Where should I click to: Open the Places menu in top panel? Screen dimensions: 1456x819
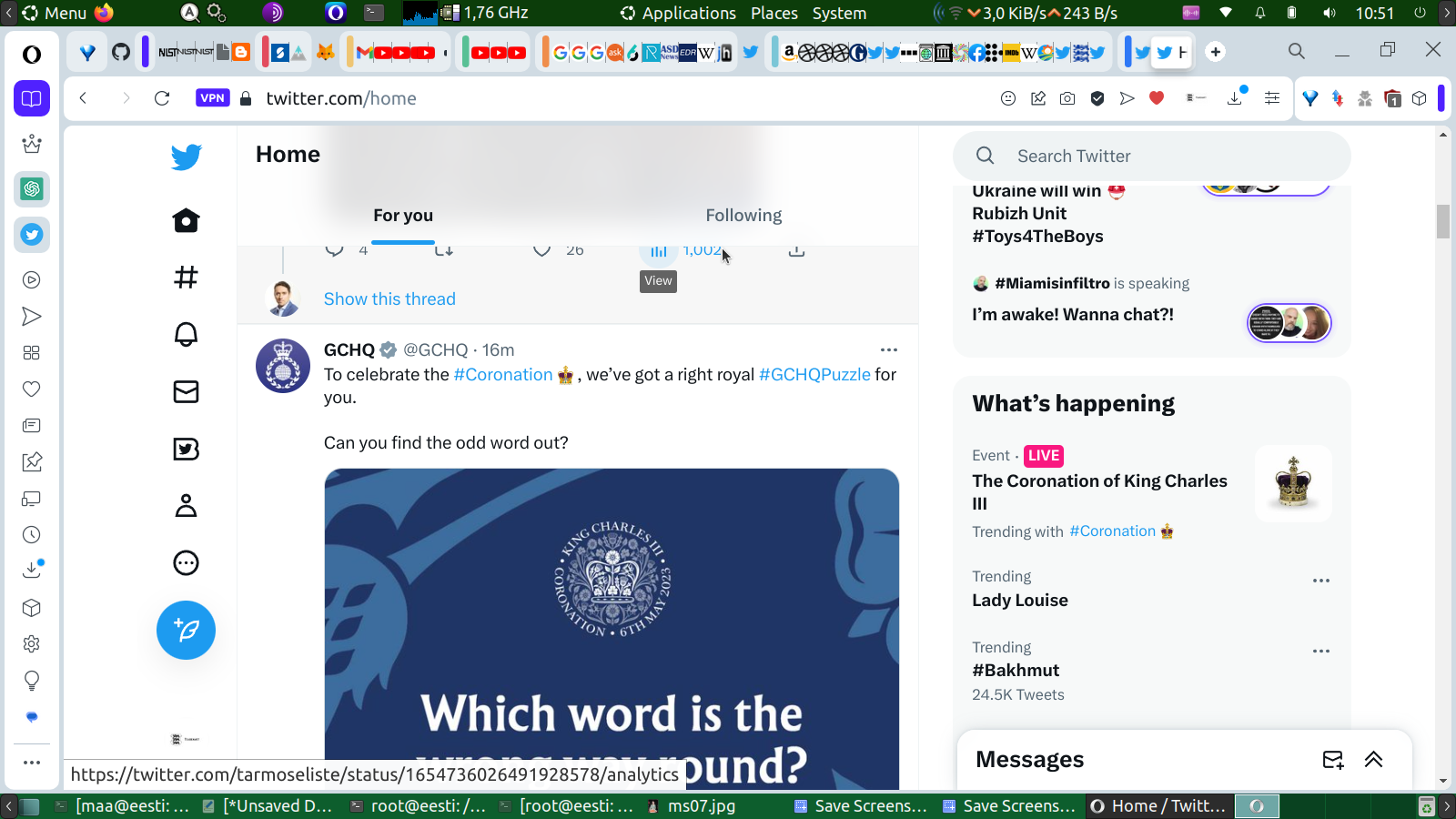click(x=774, y=13)
